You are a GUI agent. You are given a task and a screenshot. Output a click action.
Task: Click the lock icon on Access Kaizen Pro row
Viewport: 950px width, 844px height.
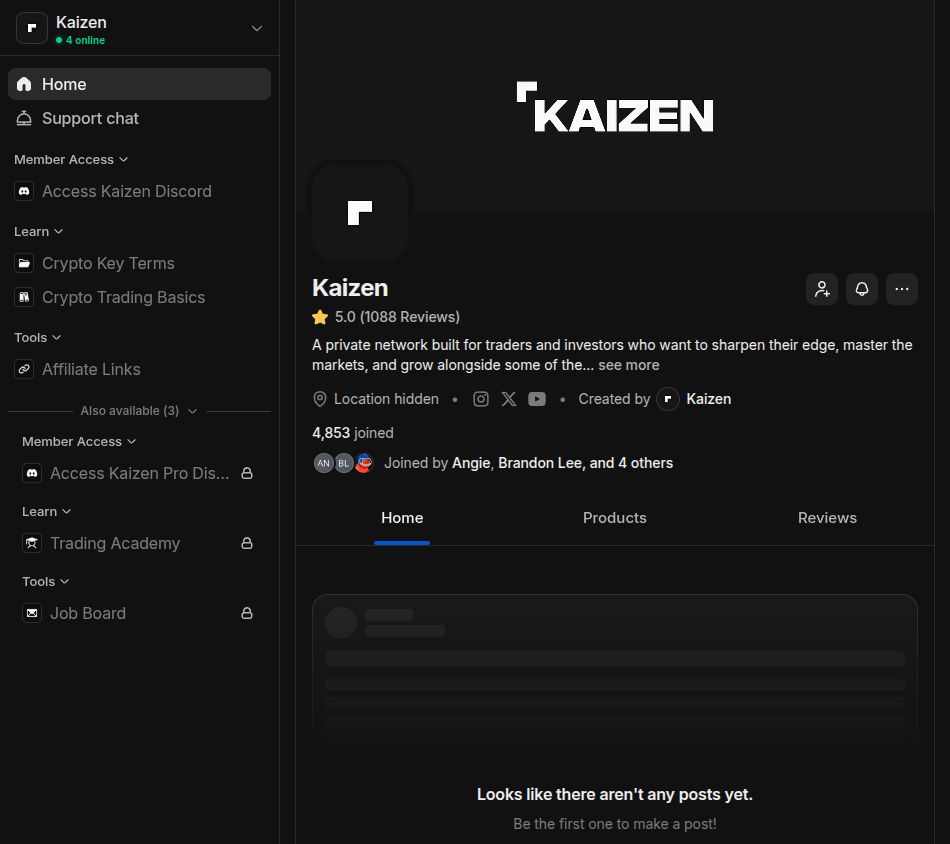[x=247, y=473]
